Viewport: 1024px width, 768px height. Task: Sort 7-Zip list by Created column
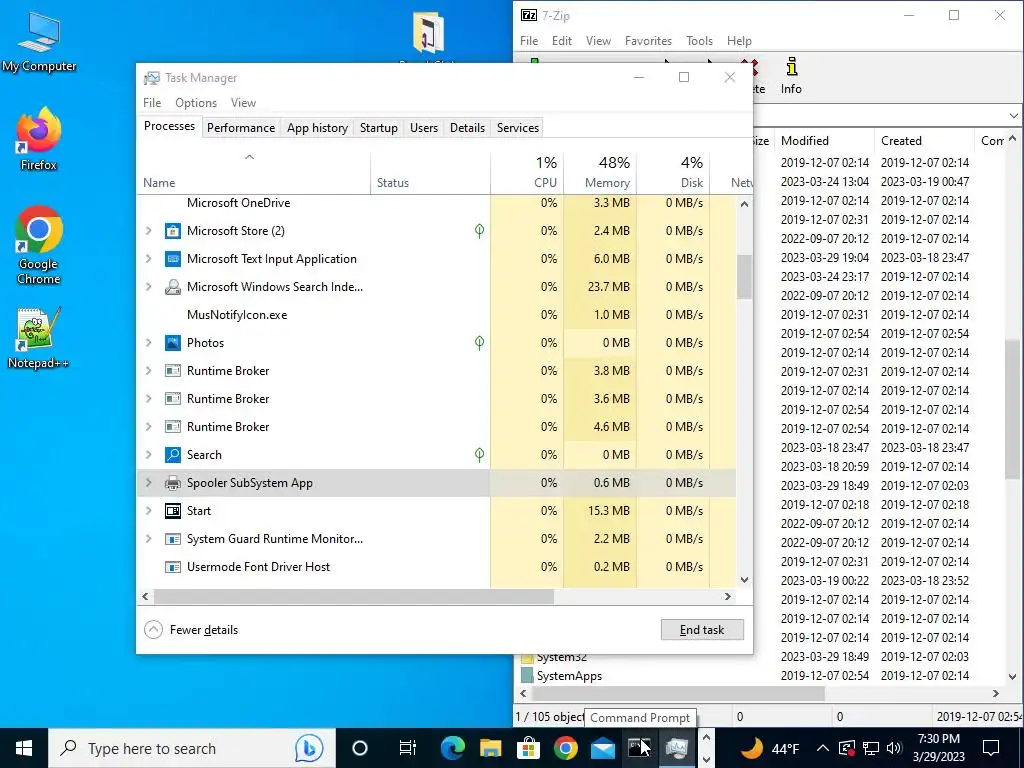tap(924, 140)
